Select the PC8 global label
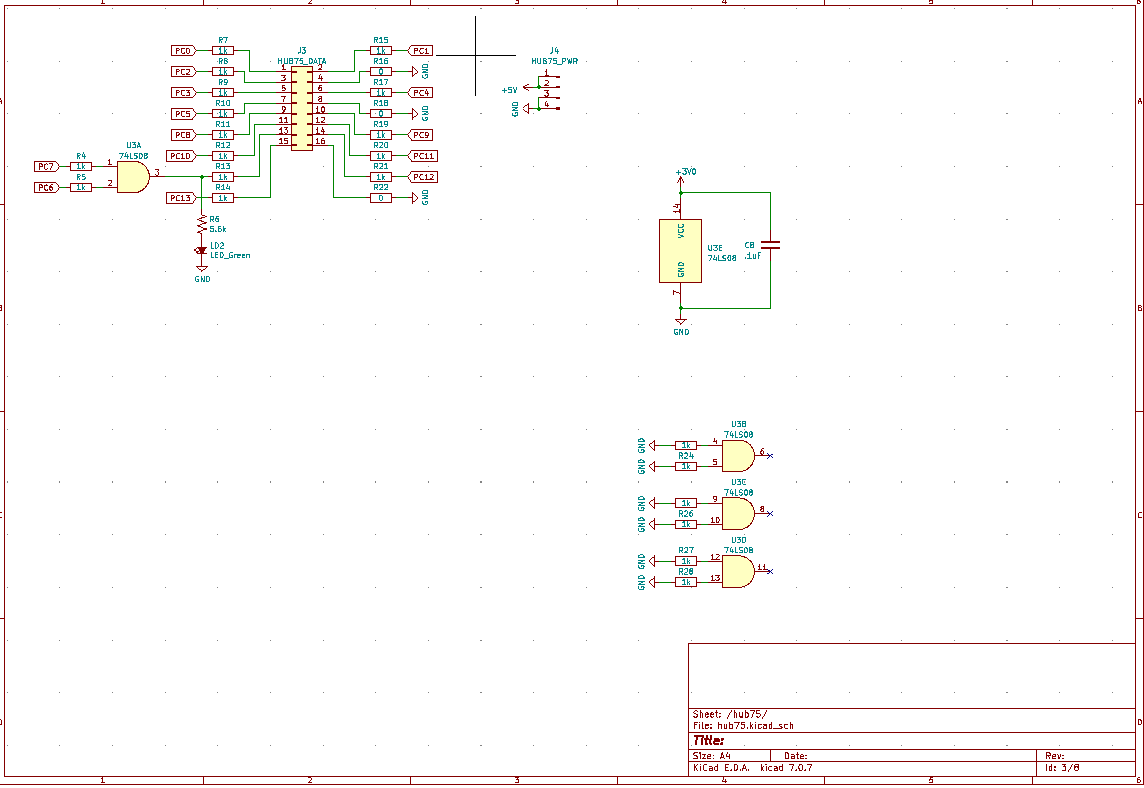Screen dimensions: 1144x788 coord(183,135)
